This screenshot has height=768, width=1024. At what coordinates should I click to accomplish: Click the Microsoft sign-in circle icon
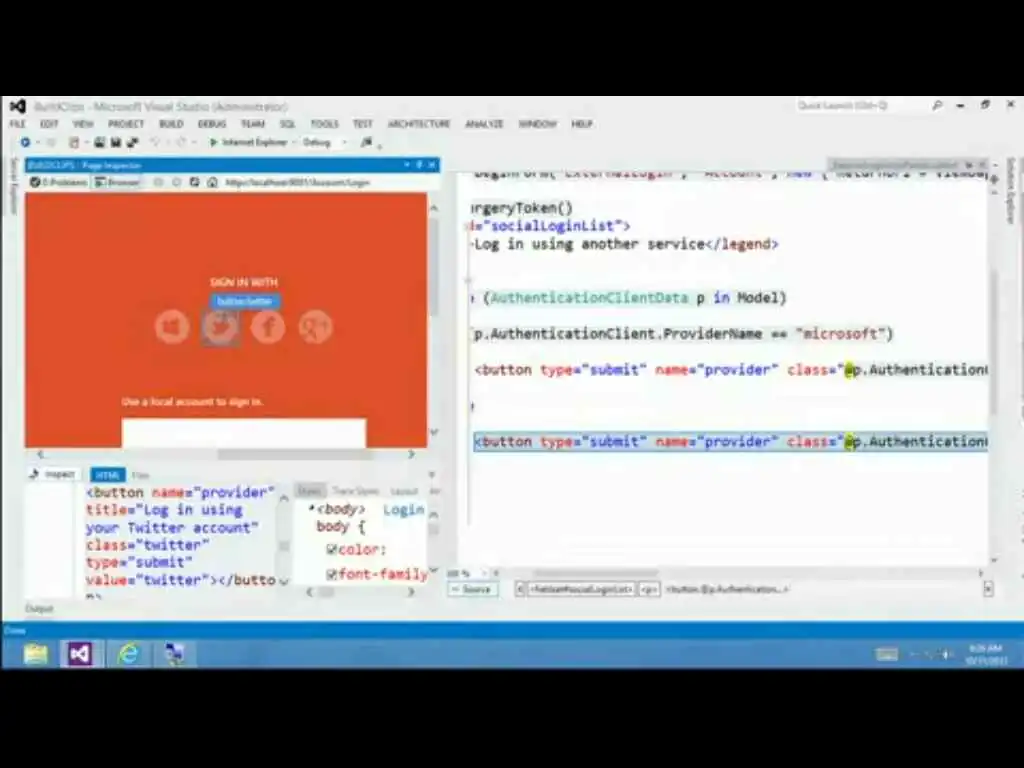tap(172, 327)
